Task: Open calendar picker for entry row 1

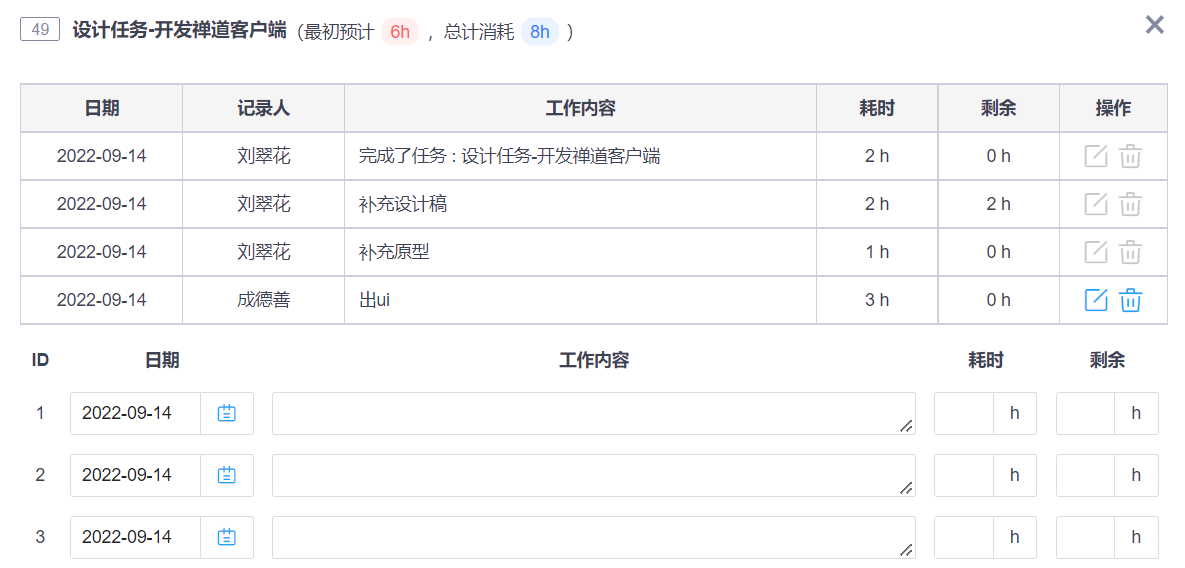Action: point(227,413)
